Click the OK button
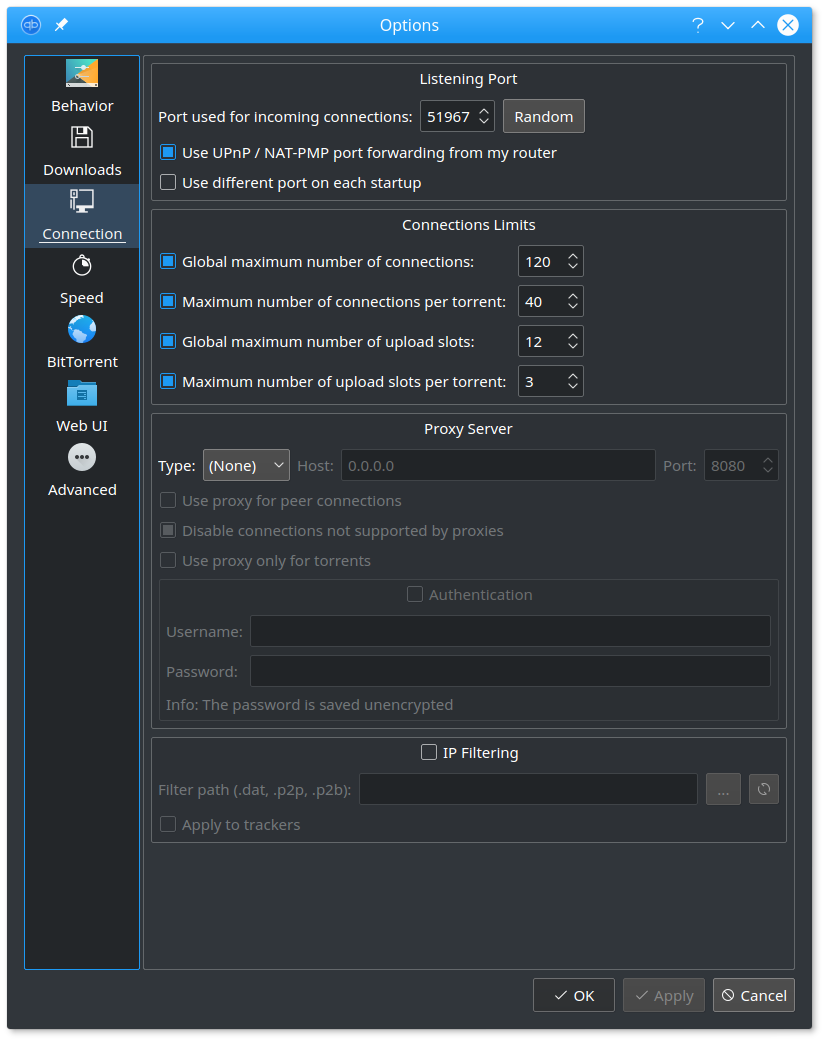The image size is (825, 1042). click(574, 995)
